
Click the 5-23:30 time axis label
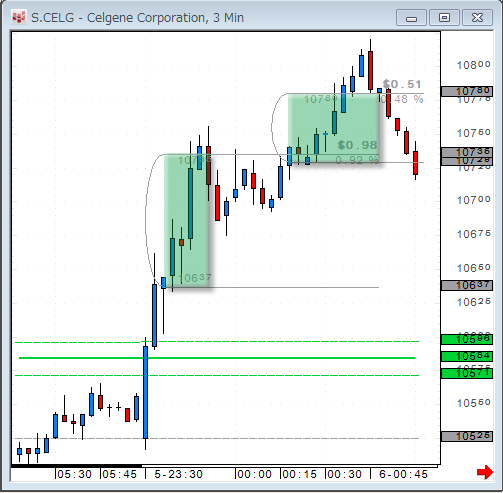pyautogui.click(x=178, y=474)
